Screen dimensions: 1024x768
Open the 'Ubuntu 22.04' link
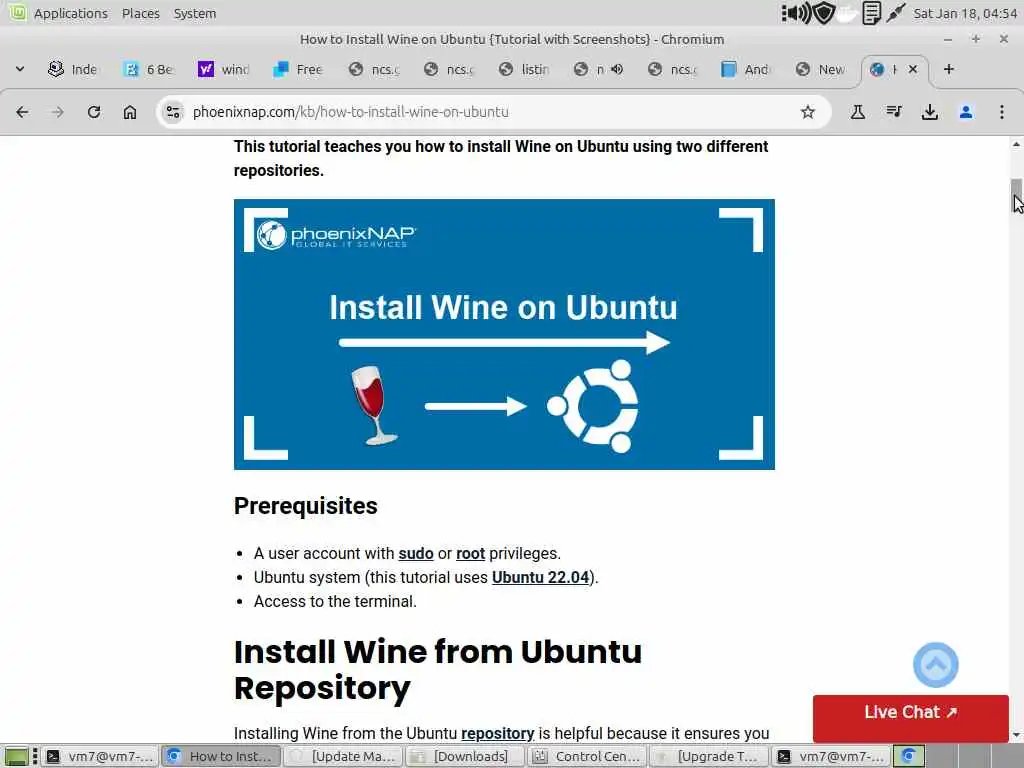pyautogui.click(x=540, y=577)
